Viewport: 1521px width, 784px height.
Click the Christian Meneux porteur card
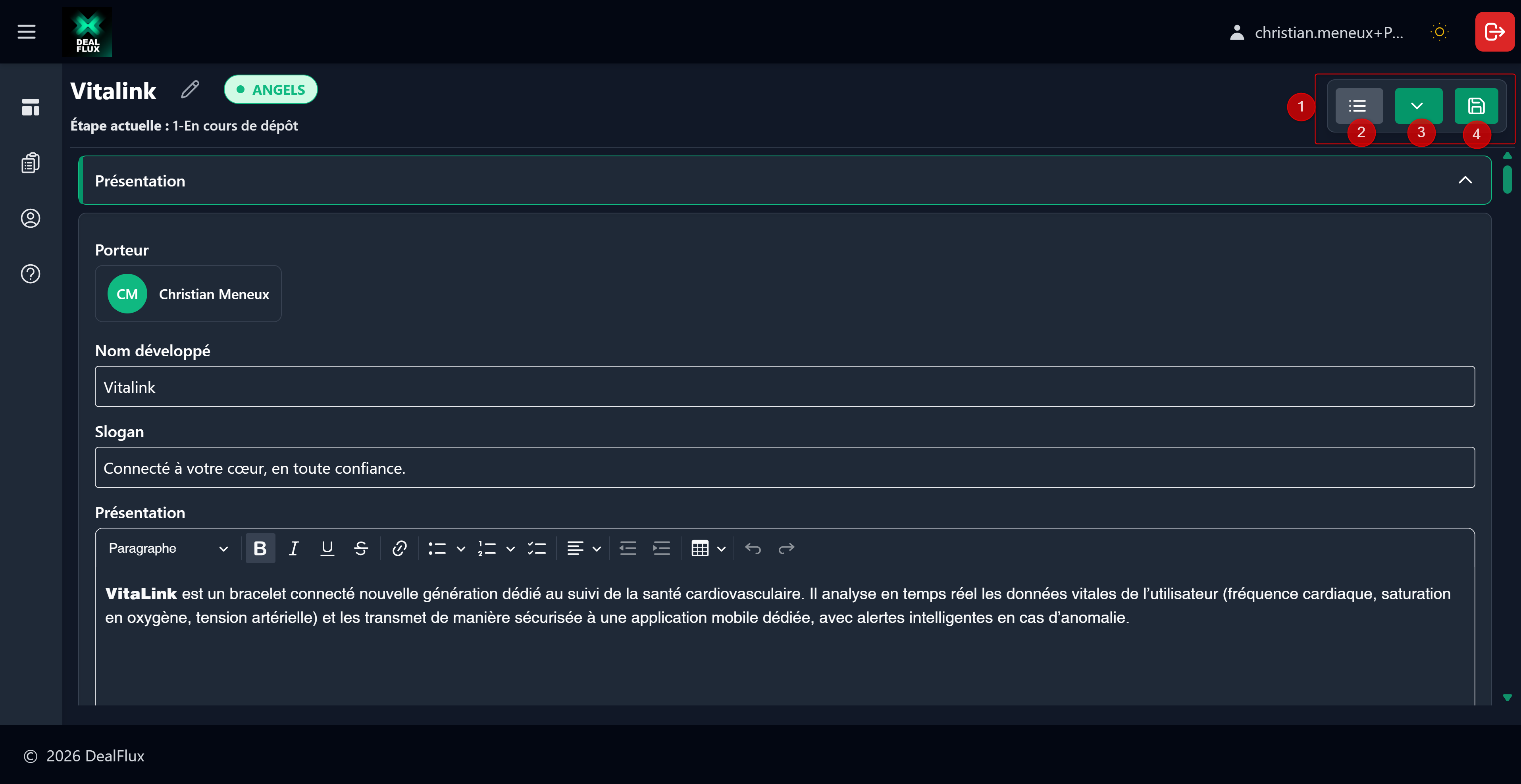point(189,294)
